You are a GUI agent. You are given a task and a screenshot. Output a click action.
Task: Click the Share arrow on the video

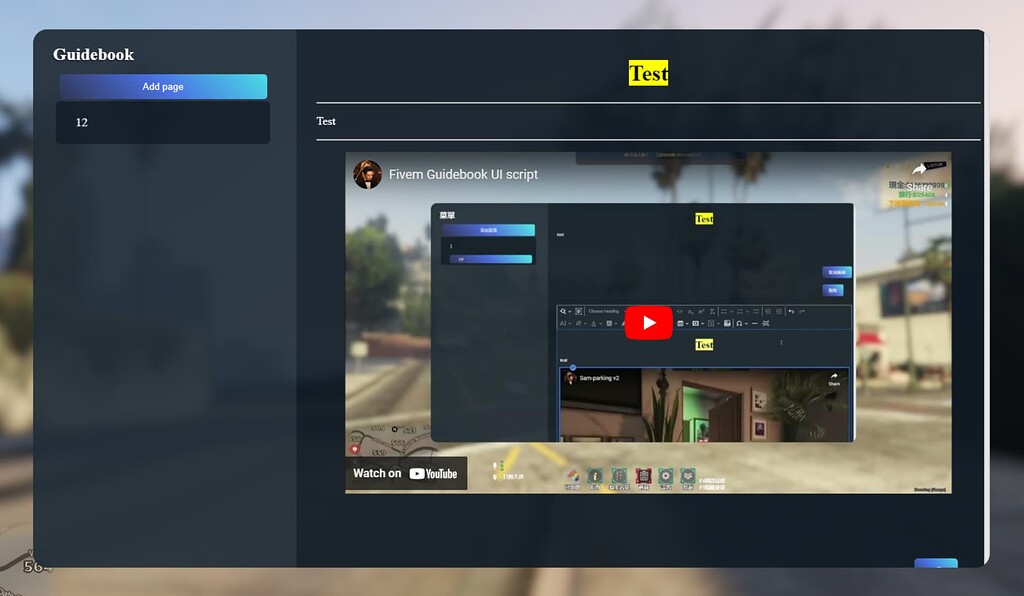tap(918, 171)
